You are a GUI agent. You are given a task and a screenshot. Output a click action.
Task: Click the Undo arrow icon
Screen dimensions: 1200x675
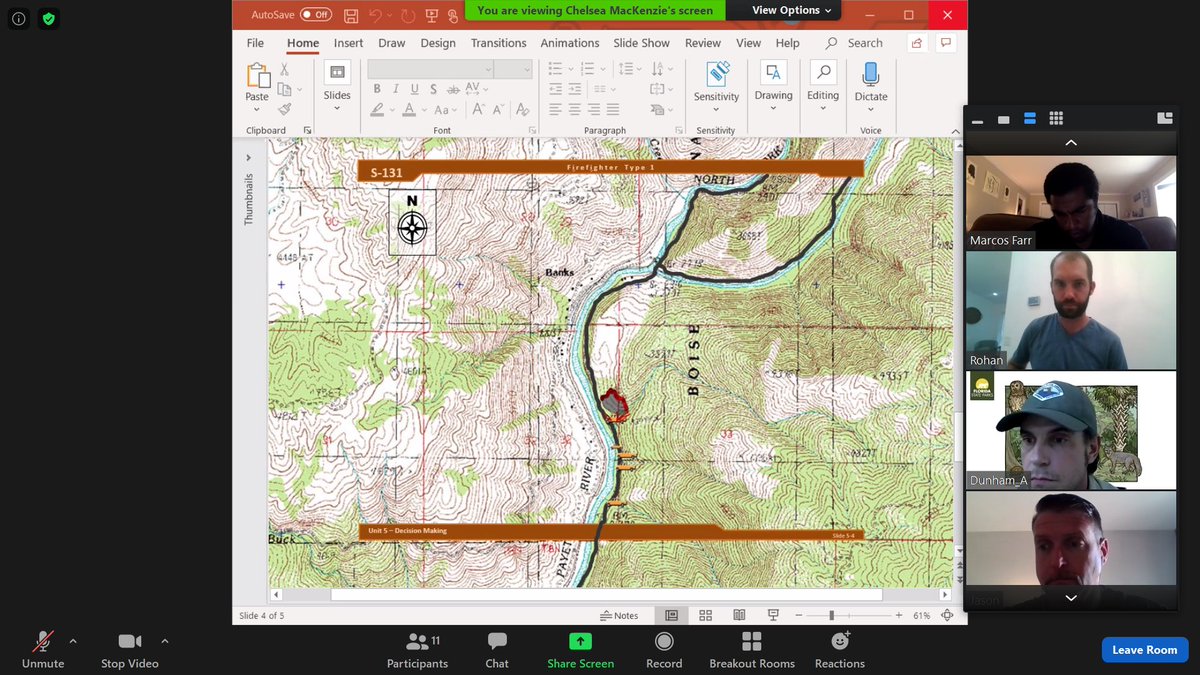375,15
